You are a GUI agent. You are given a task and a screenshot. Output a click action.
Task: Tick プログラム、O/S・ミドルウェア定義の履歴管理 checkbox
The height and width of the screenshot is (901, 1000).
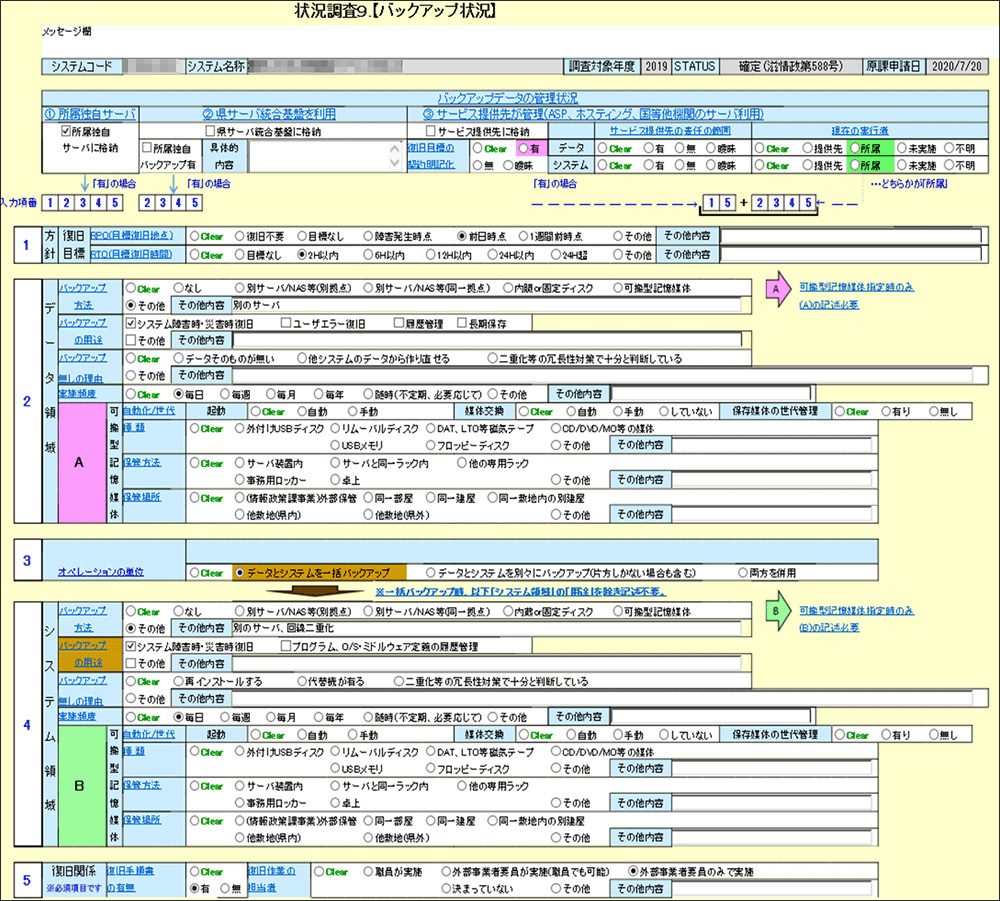286,647
